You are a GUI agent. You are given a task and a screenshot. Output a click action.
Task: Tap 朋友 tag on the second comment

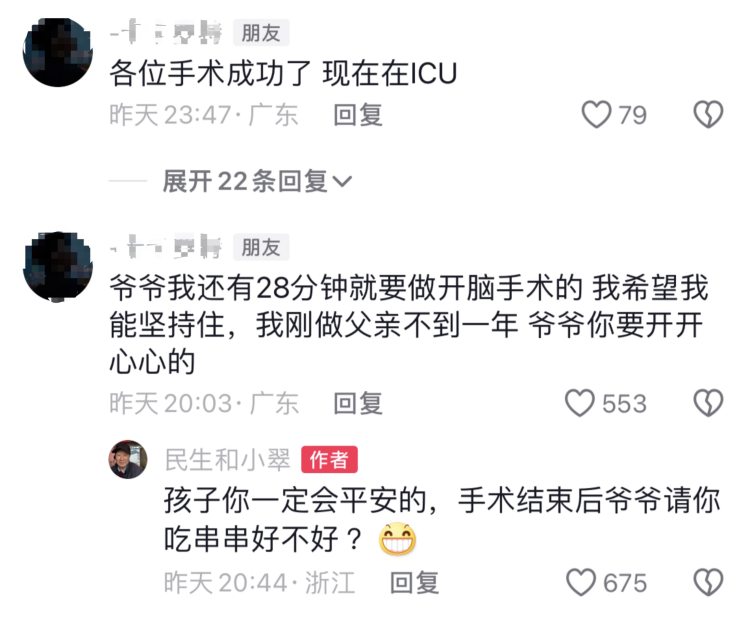point(261,247)
